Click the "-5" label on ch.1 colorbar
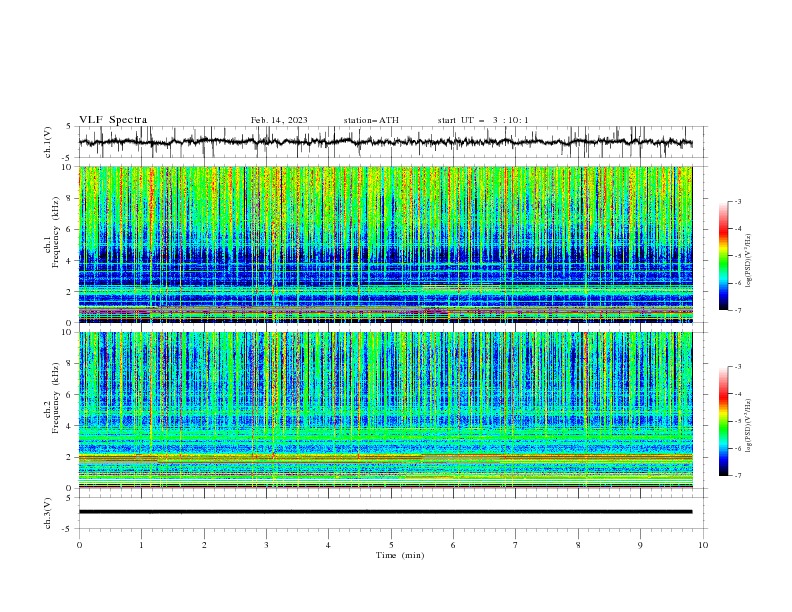Image resolution: width=792 pixels, height=612 pixels. tap(738, 256)
